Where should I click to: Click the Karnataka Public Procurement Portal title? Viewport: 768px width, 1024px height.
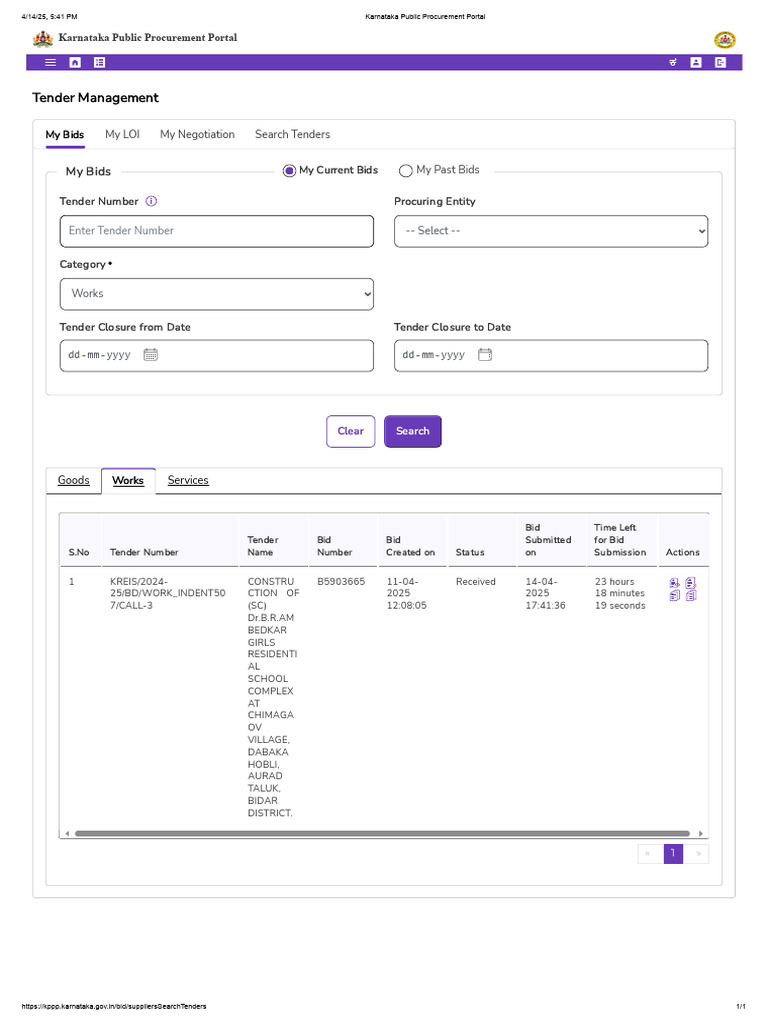pyautogui.click(x=148, y=38)
